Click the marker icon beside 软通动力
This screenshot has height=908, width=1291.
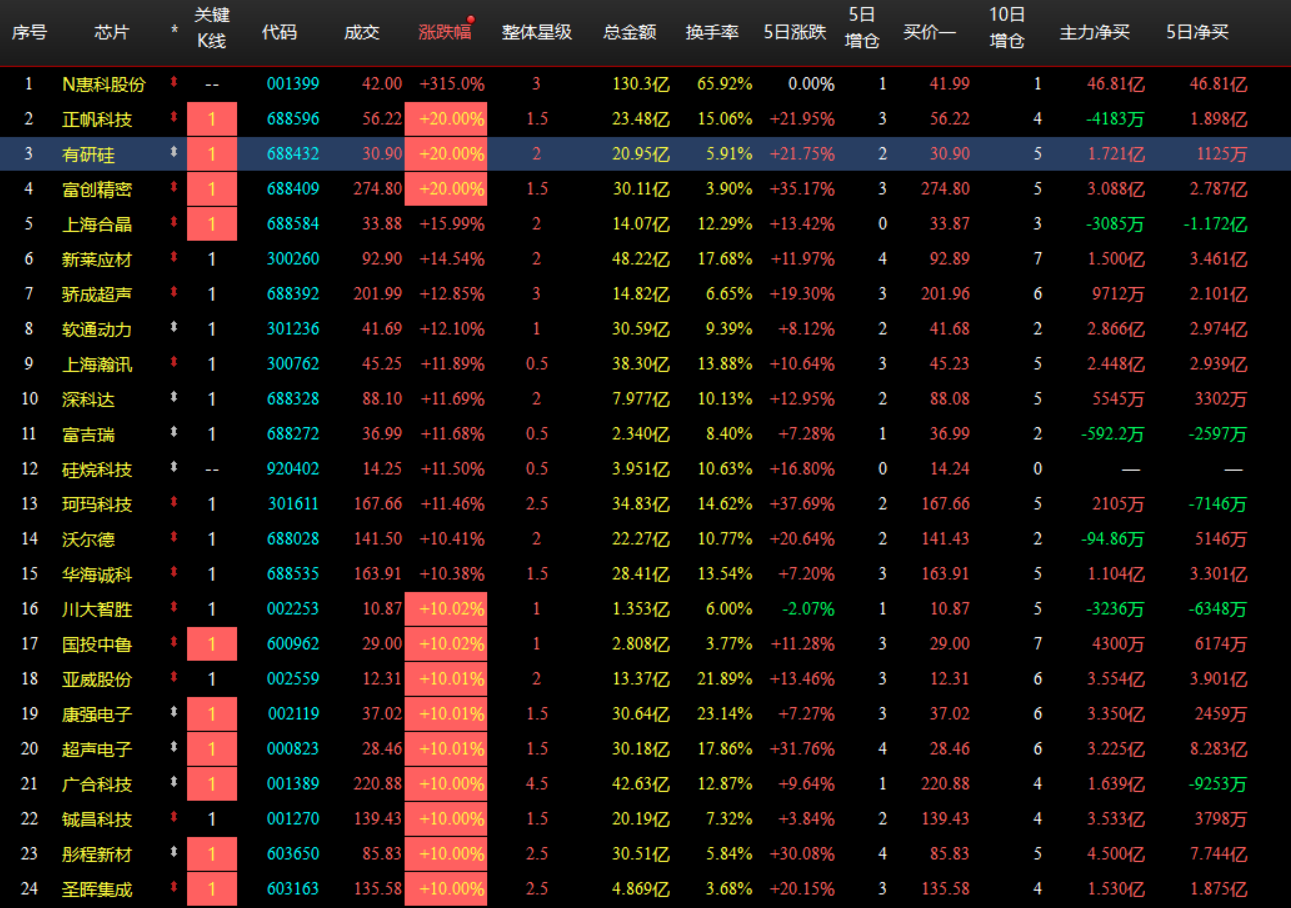(174, 328)
